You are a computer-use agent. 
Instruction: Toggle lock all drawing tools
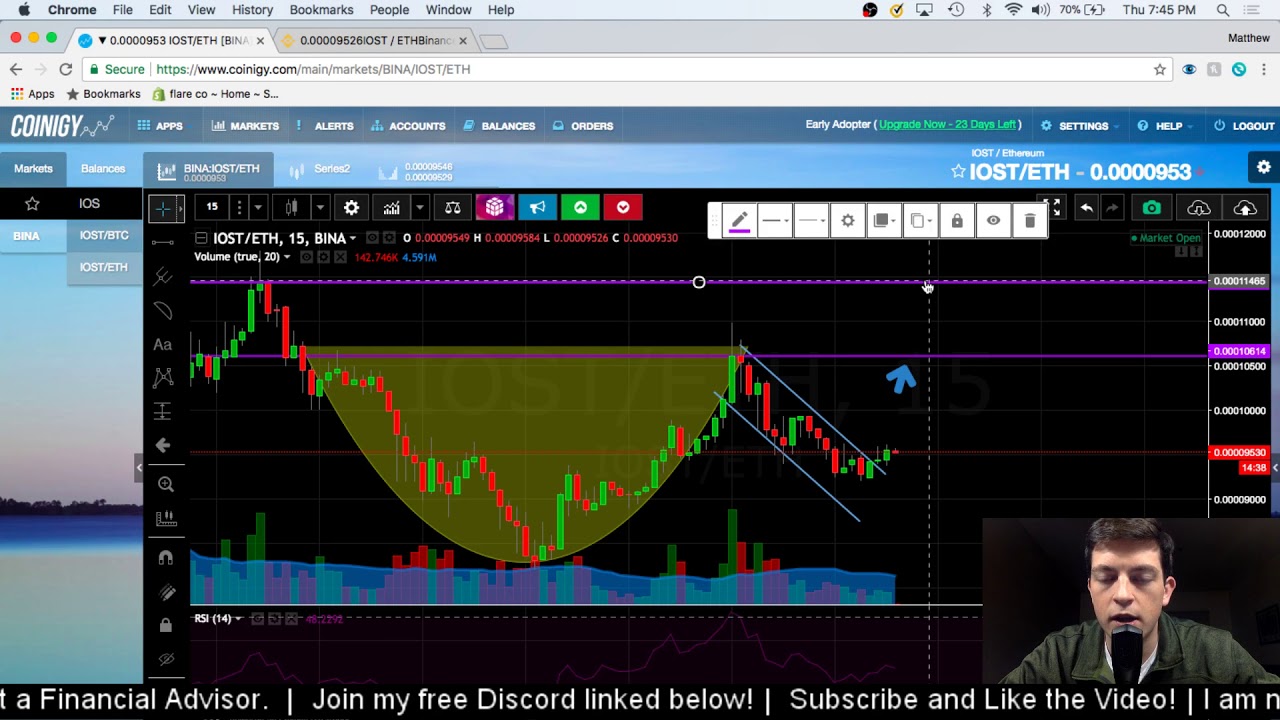[x=166, y=626]
